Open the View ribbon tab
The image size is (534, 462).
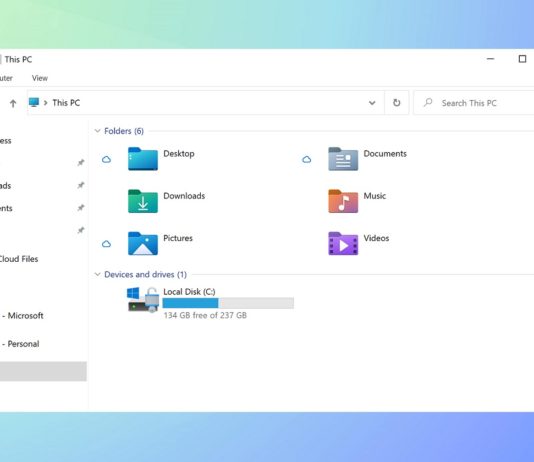(x=40, y=78)
